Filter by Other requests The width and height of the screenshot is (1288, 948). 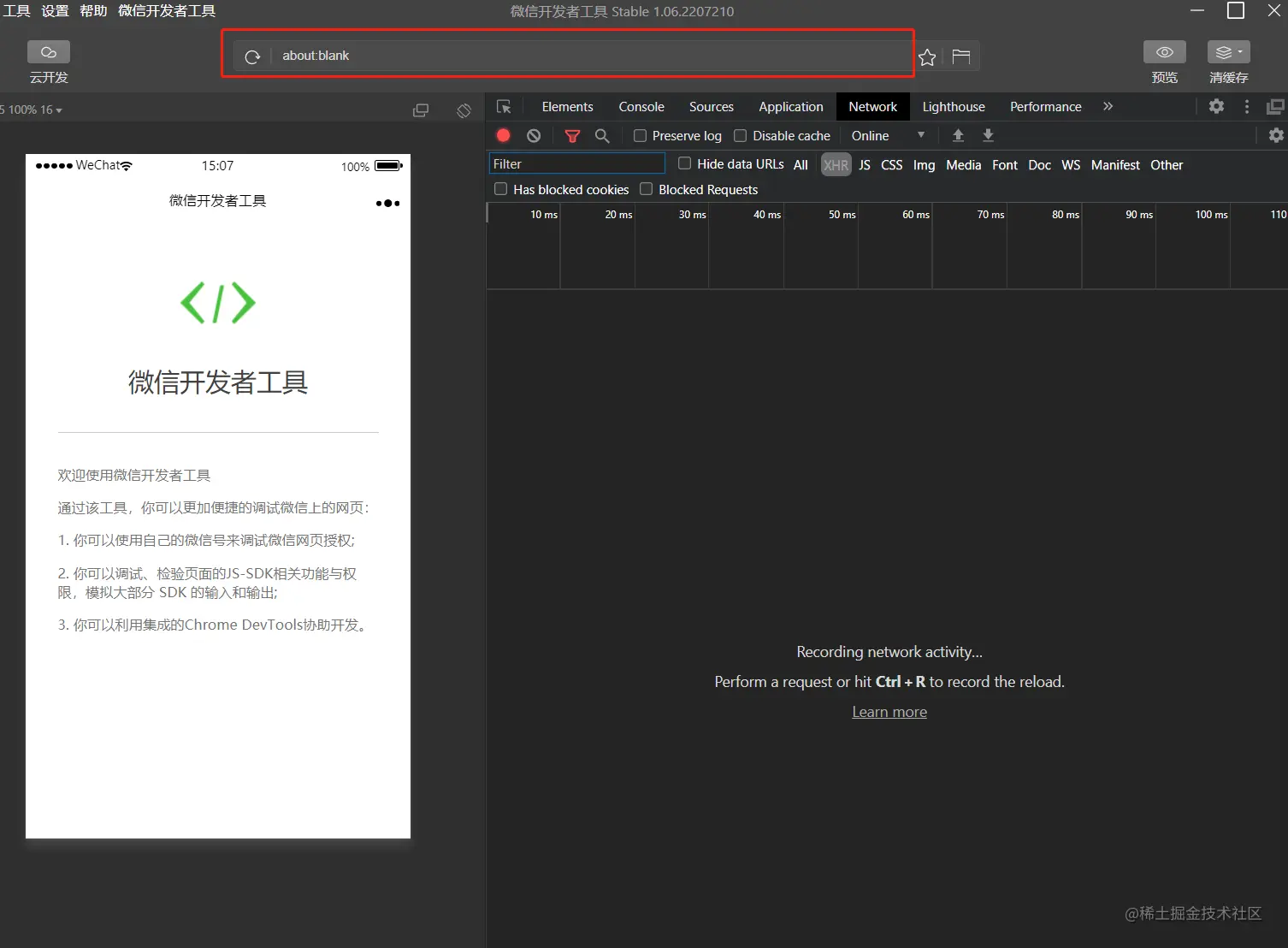1167,164
